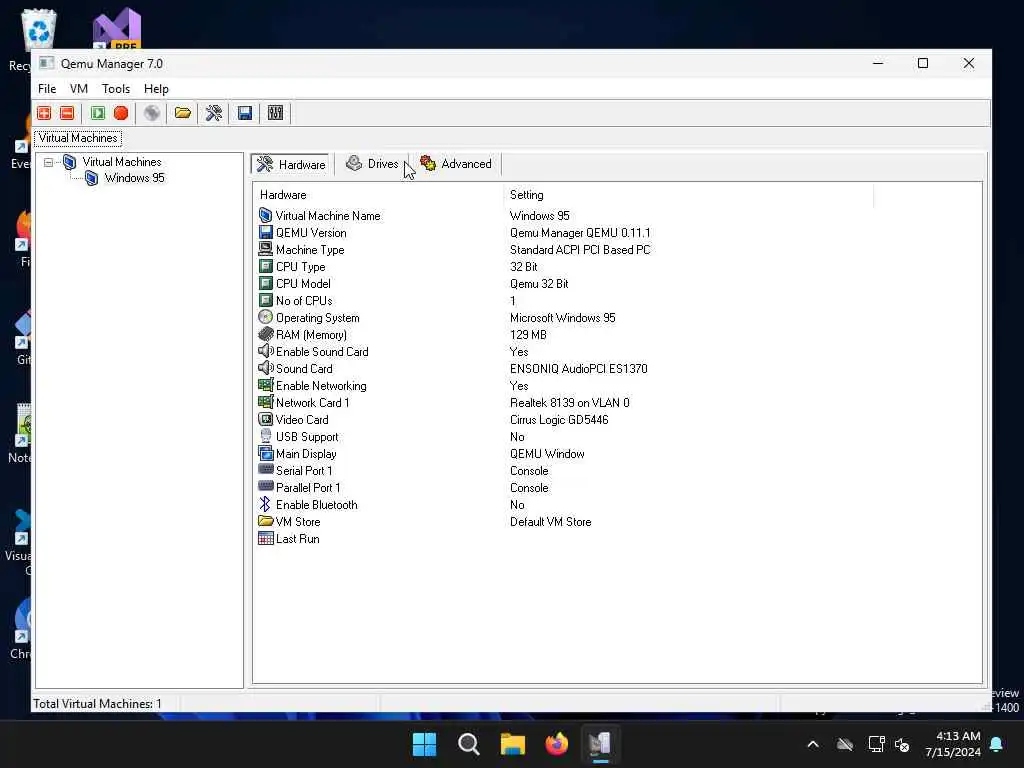The height and width of the screenshot is (768, 1024).
Task: Switch to the Advanced tab
Action: click(x=456, y=164)
